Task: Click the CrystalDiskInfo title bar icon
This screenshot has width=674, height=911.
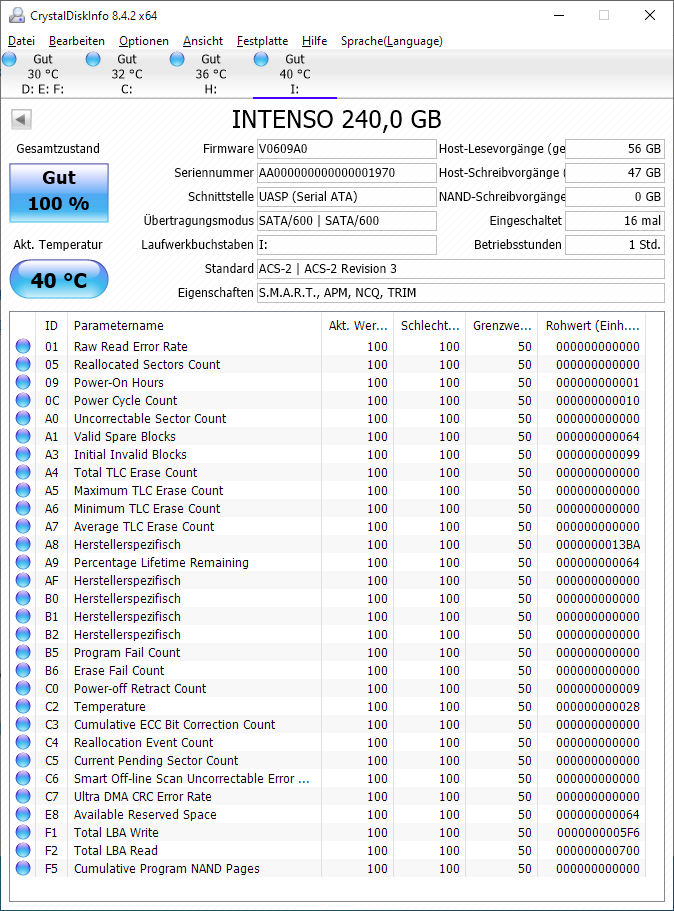Action: pyautogui.click(x=17, y=15)
